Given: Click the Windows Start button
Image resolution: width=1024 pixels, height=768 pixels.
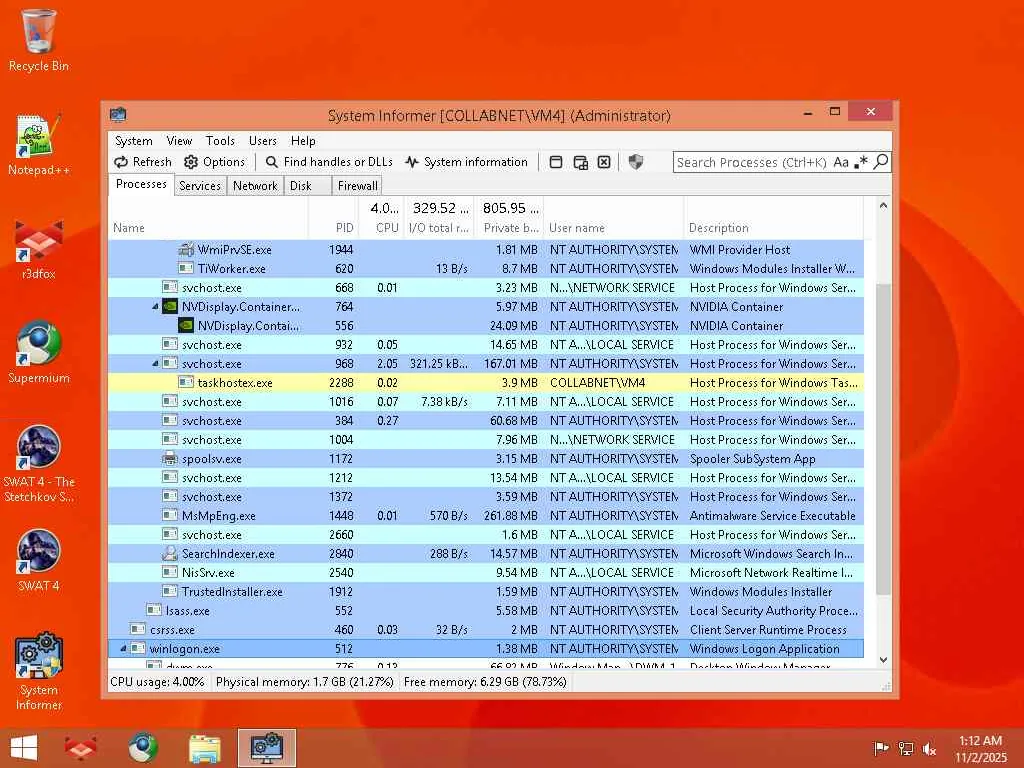Looking at the screenshot, I should coord(24,748).
